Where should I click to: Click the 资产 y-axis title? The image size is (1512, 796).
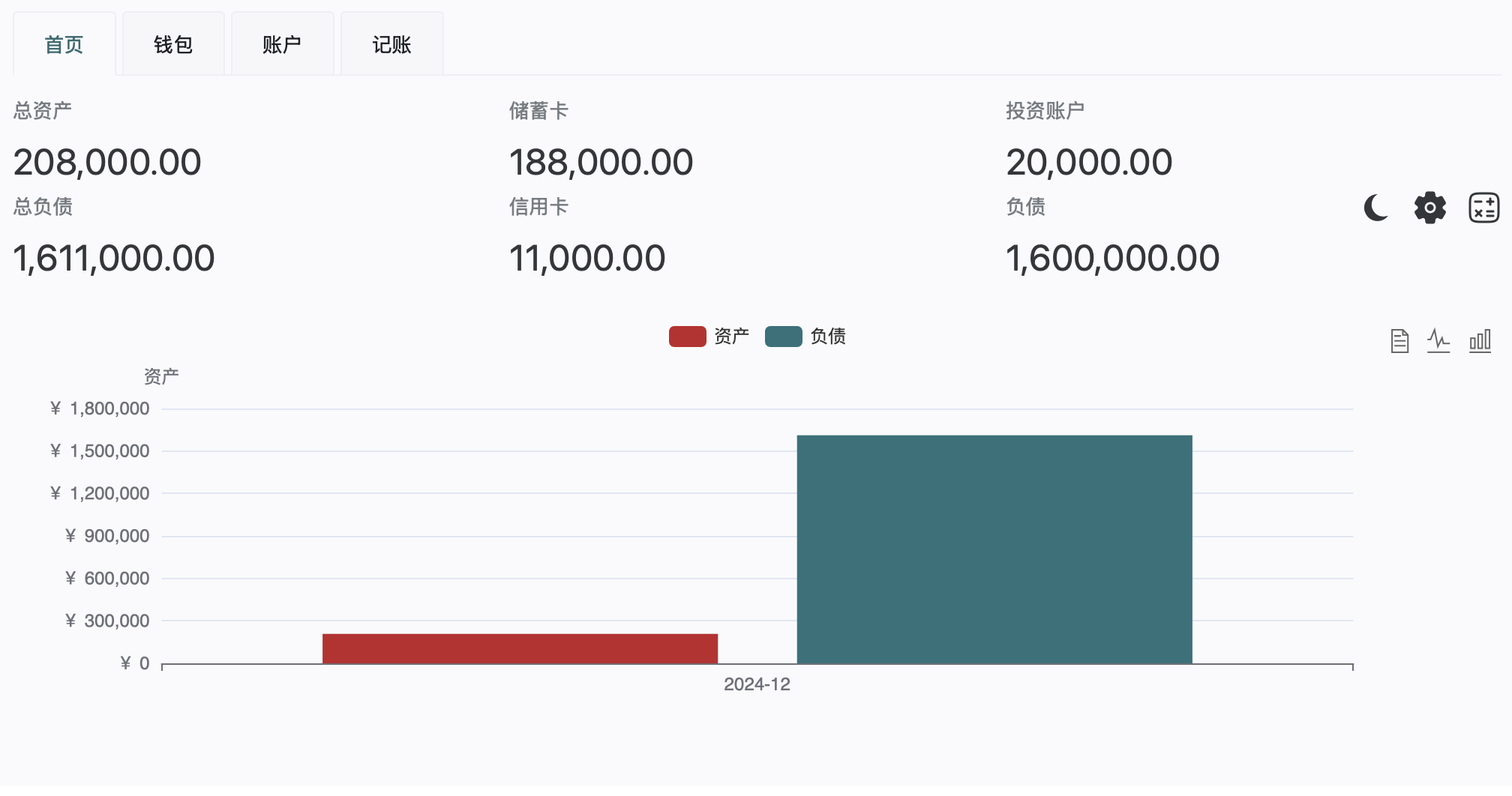161,376
